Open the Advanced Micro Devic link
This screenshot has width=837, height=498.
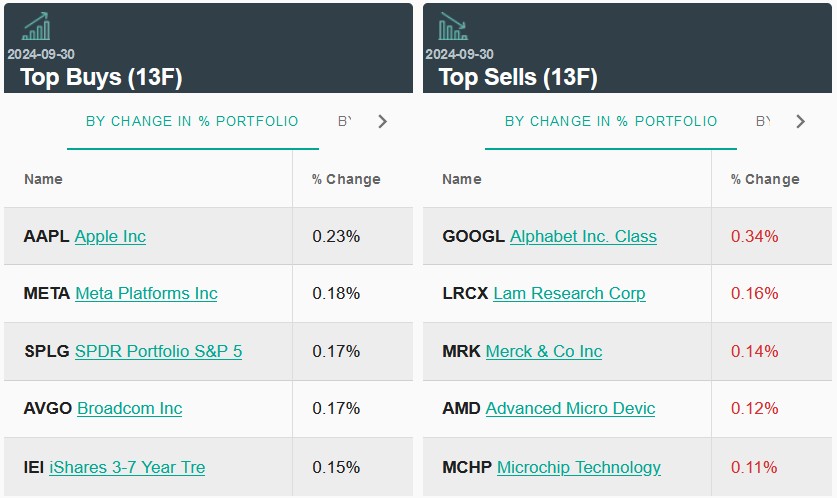pyautogui.click(x=570, y=409)
